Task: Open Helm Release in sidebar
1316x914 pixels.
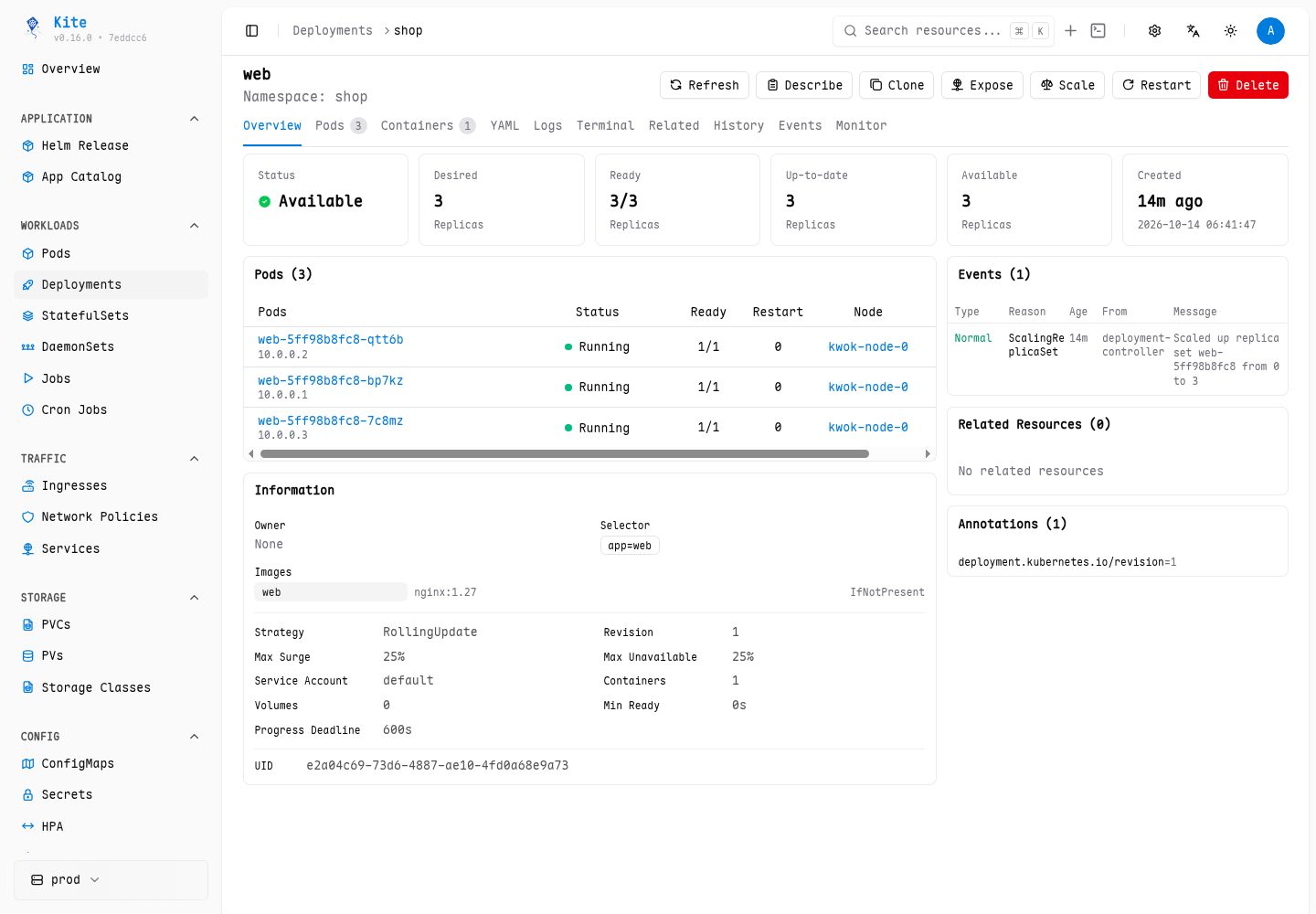Action: [111, 146]
